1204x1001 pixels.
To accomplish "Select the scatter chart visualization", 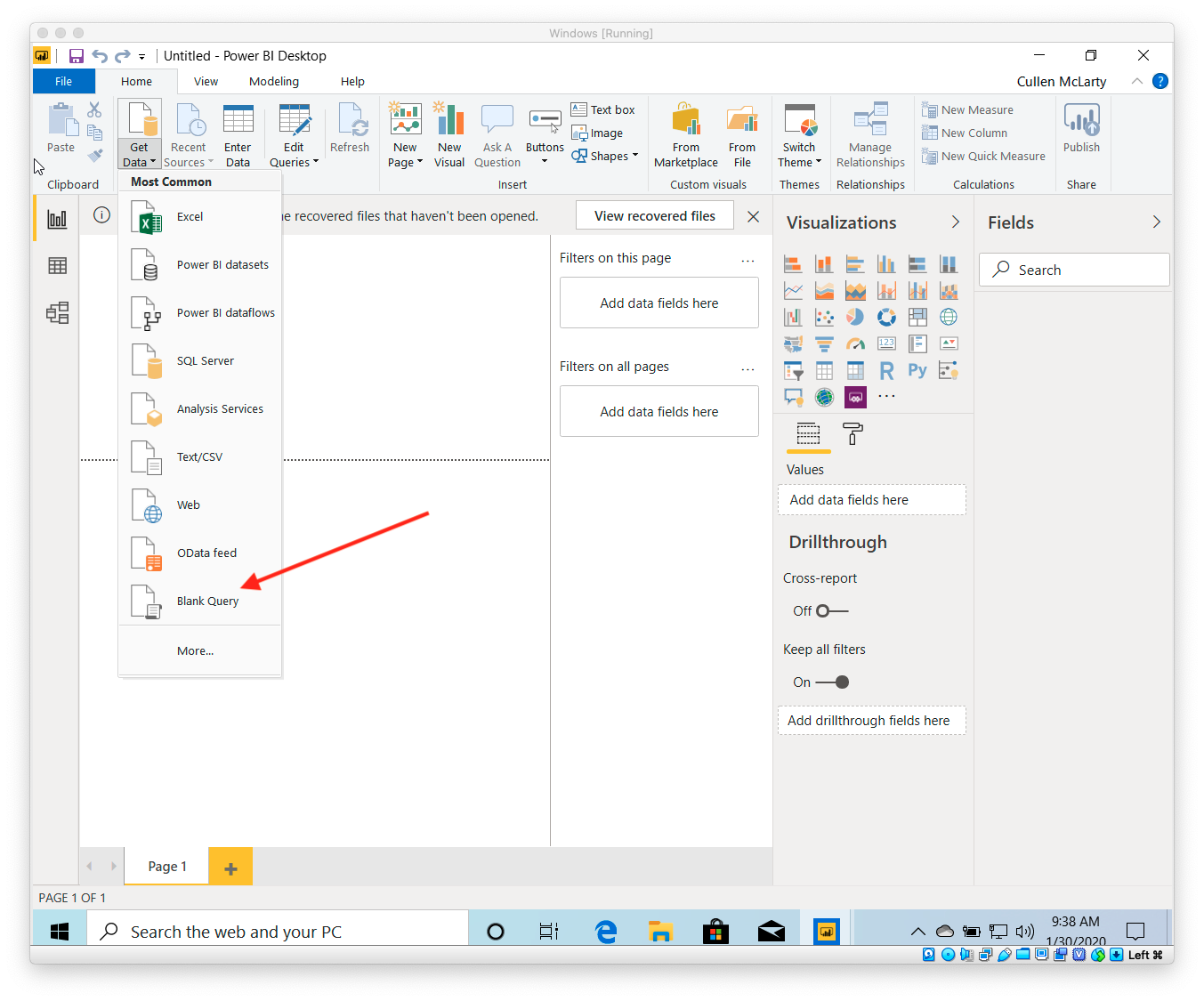I will (x=824, y=317).
